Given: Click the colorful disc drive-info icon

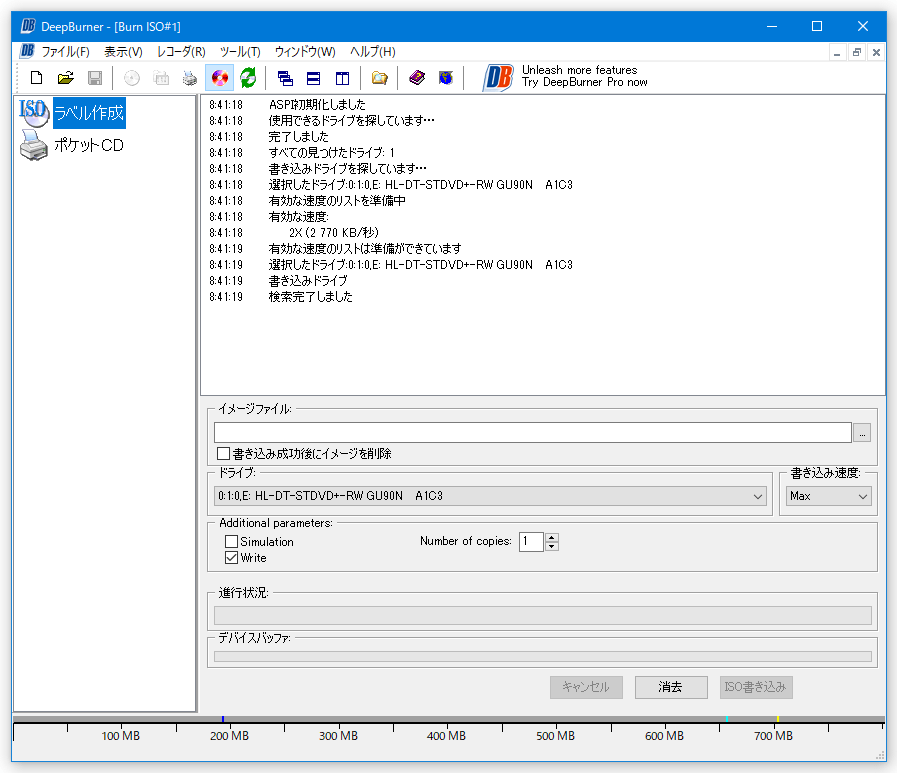Looking at the screenshot, I should pos(220,78).
